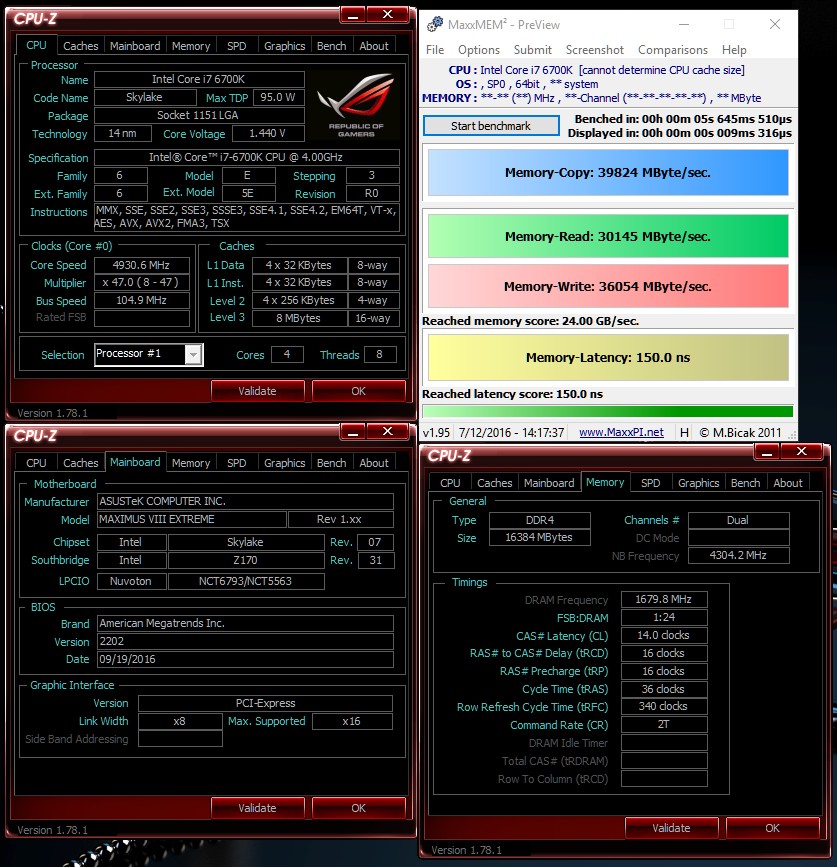Click the Core Voltage 1.440 V value
The image size is (837, 867).
click(268, 133)
